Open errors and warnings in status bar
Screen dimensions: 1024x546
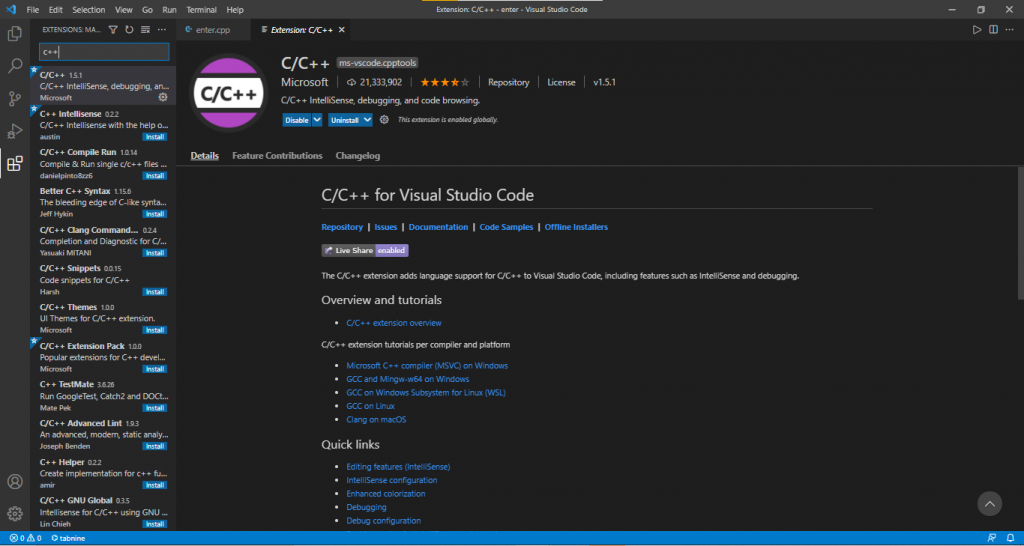point(25,538)
